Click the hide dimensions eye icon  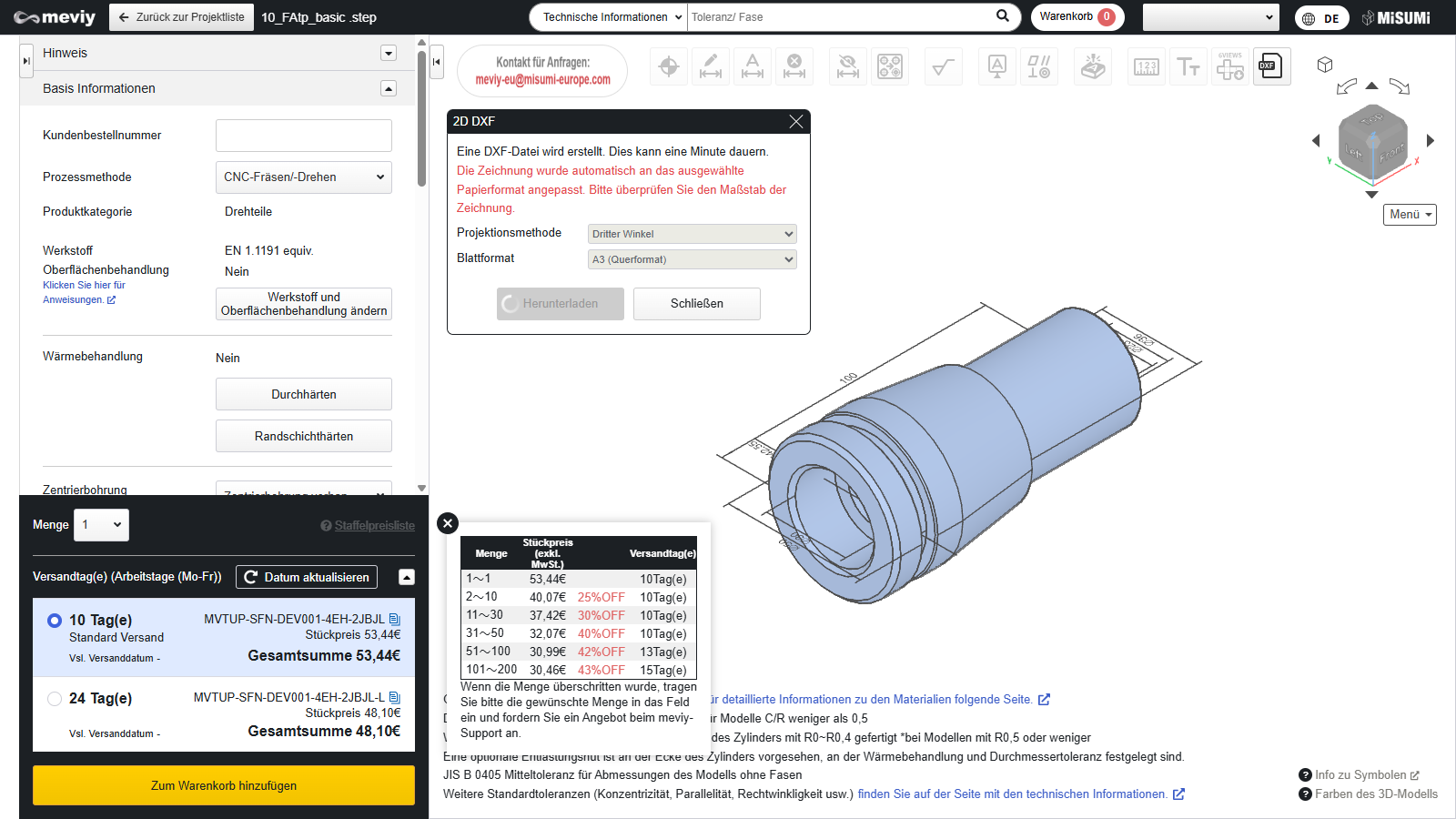(848, 66)
